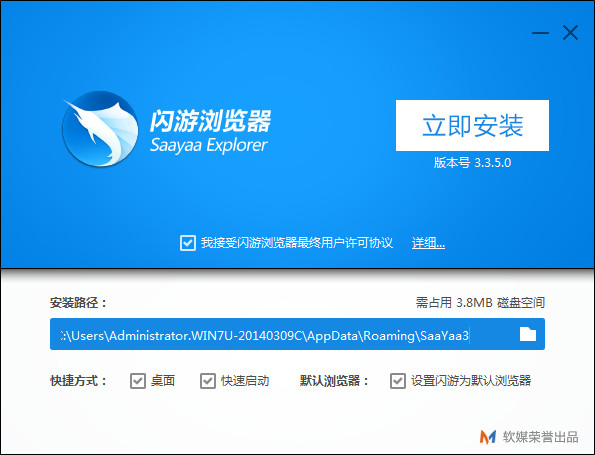Click the Saayaa Explorer swordfish logo
The image size is (595, 455).
point(100,129)
